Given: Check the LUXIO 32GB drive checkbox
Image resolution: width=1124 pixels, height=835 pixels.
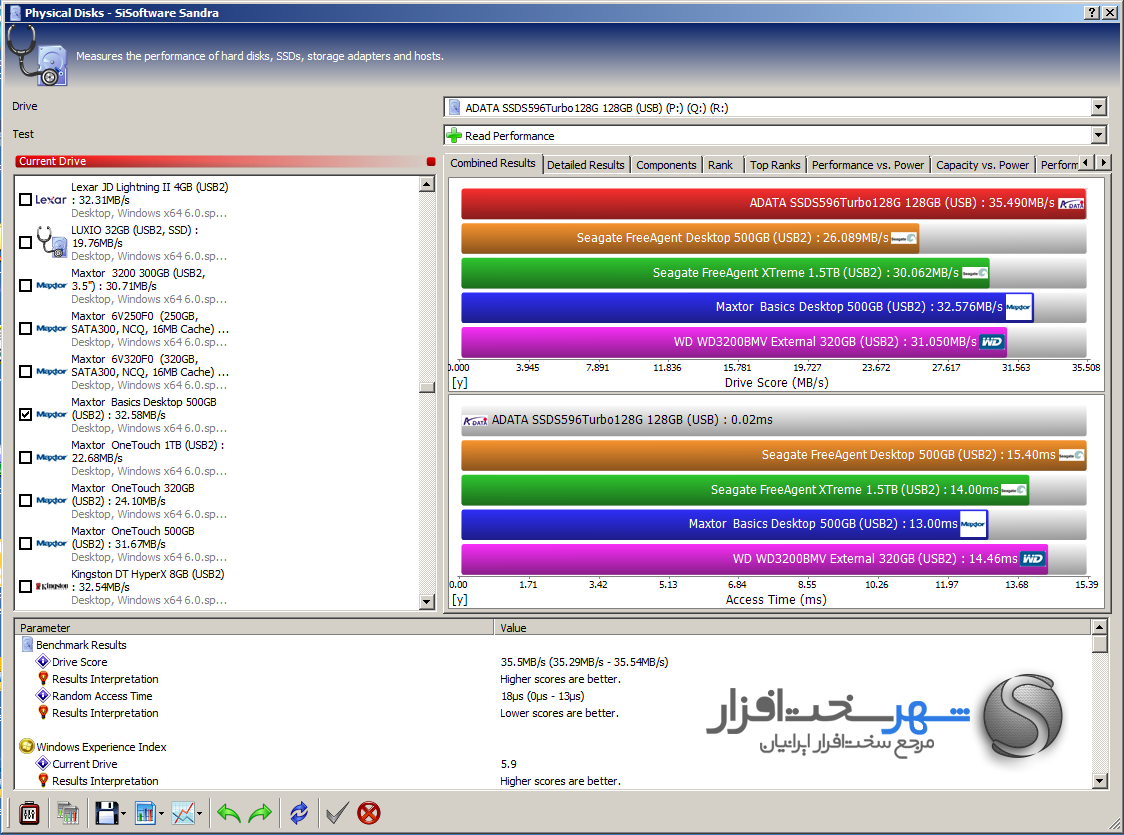Looking at the screenshot, I should point(25,242).
